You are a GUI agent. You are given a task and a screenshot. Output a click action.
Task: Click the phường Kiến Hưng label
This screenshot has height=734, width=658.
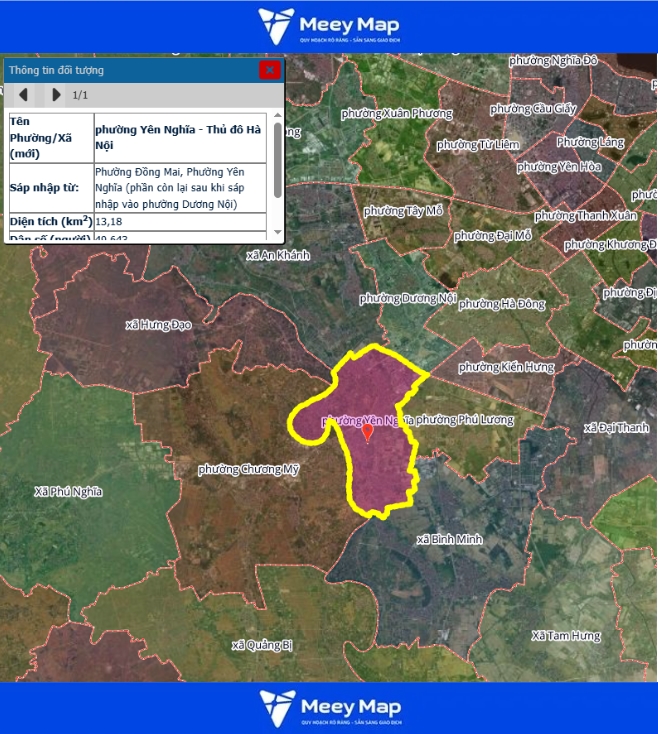tap(506, 367)
